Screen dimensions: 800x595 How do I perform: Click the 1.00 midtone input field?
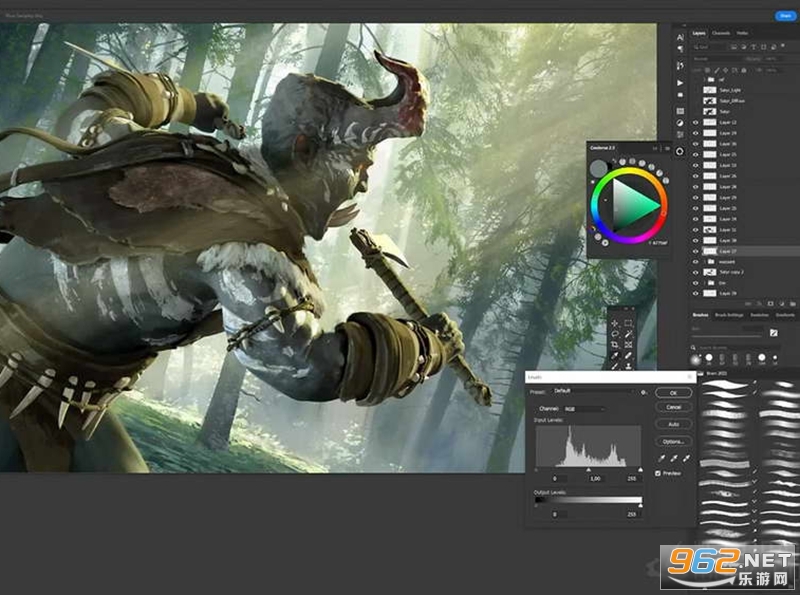[x=595, y=479]
